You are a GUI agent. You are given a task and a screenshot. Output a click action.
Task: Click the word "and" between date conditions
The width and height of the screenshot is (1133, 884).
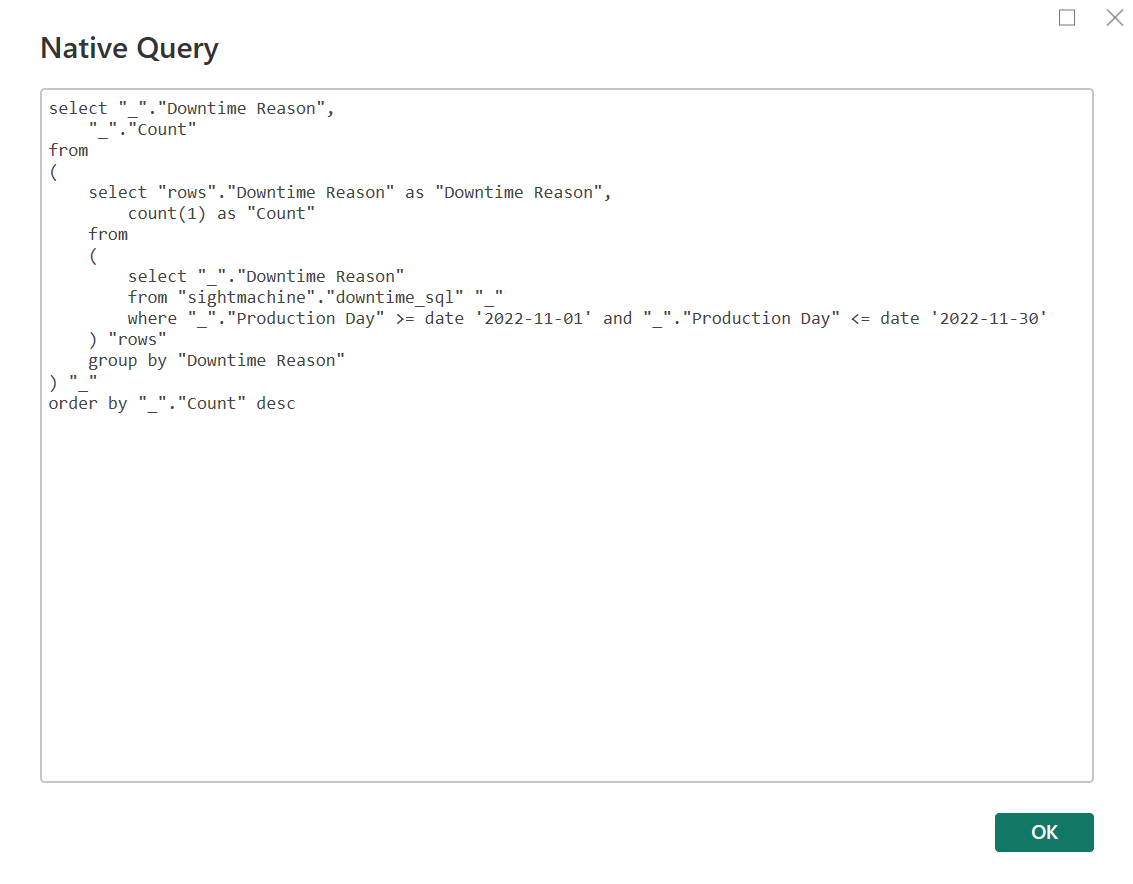click(617, 318)
